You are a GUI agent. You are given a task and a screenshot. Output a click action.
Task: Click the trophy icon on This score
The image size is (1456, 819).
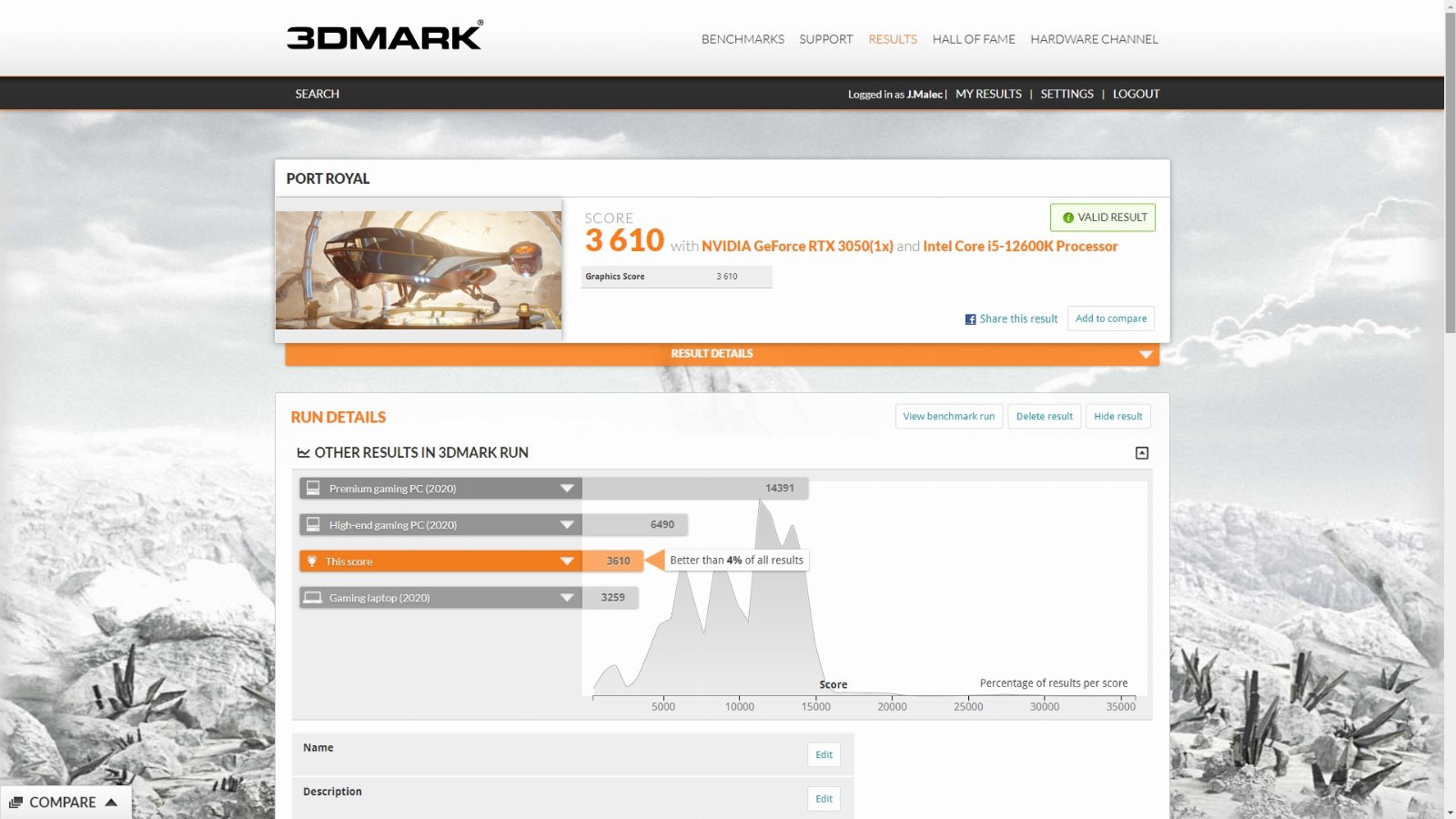[x=312, y=561]
